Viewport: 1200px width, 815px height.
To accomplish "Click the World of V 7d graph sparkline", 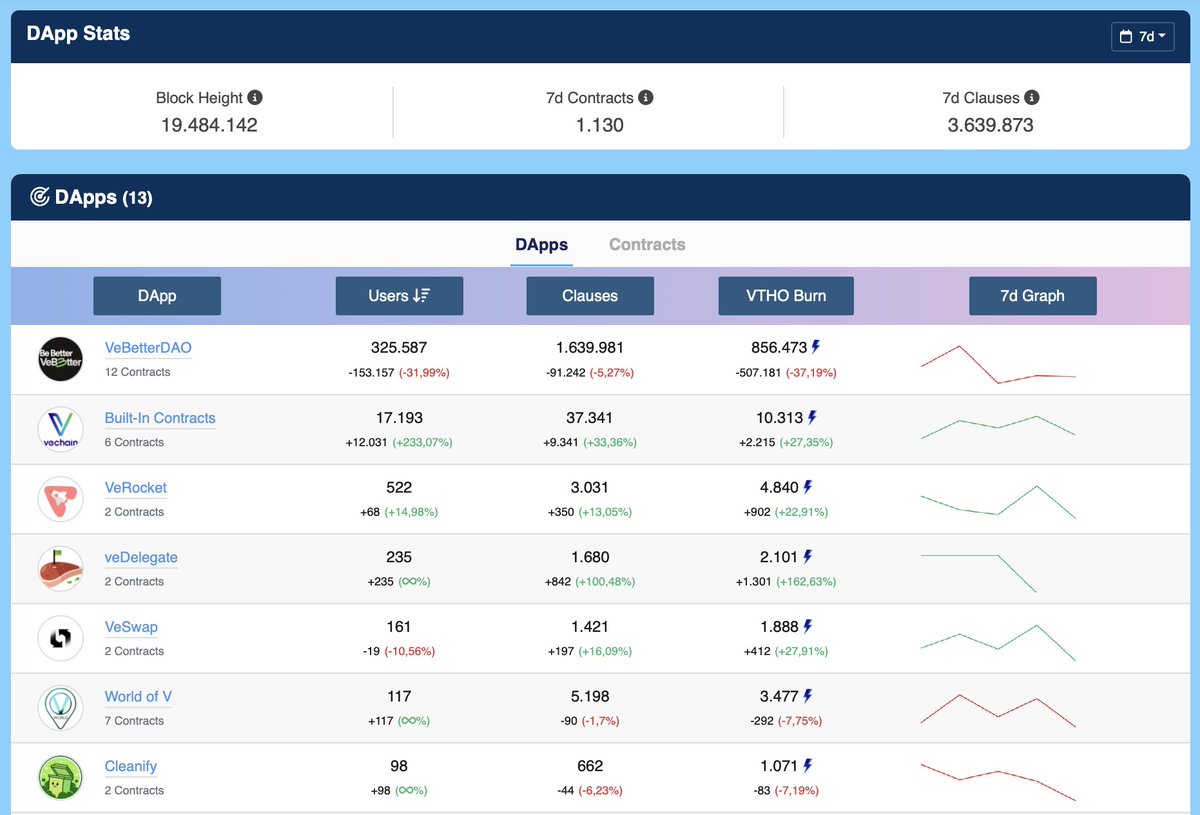I will 998,711.
